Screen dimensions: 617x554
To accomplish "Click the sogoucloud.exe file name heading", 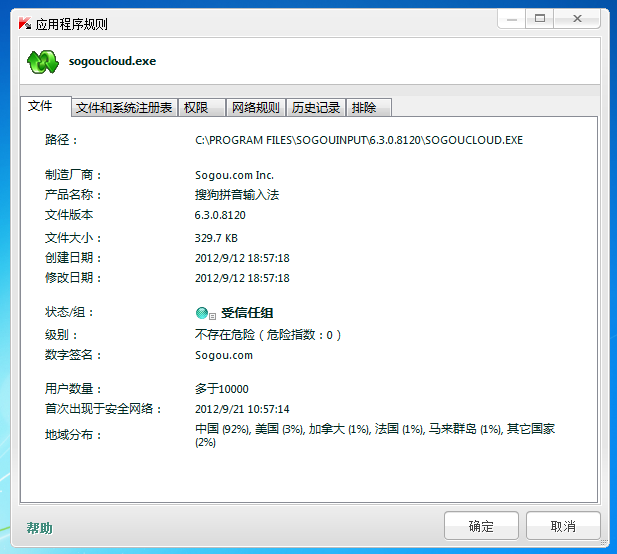I will 113,61.
